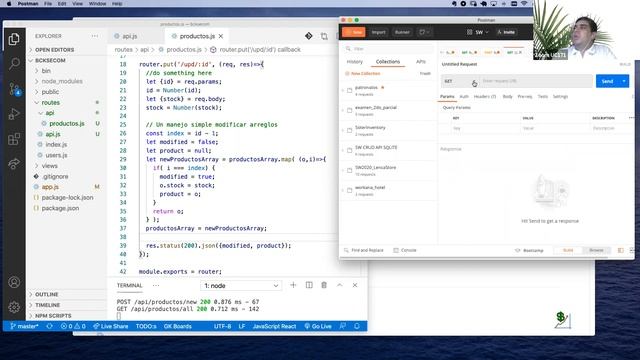This screenshot has width=640, height=360.
Task: Expand the TIMELINE section
Action: [x=47, y=305]
